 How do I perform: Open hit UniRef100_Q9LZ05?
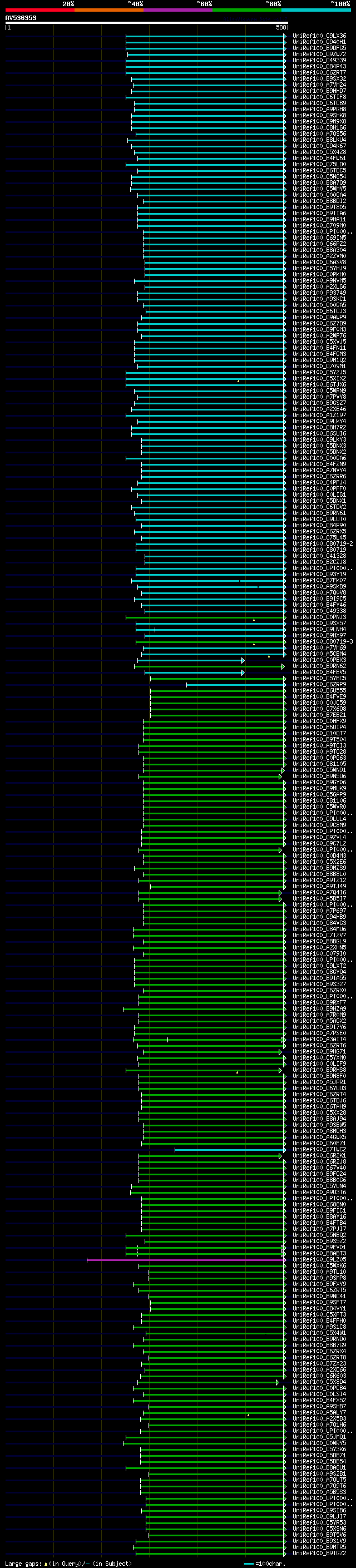319,1260
